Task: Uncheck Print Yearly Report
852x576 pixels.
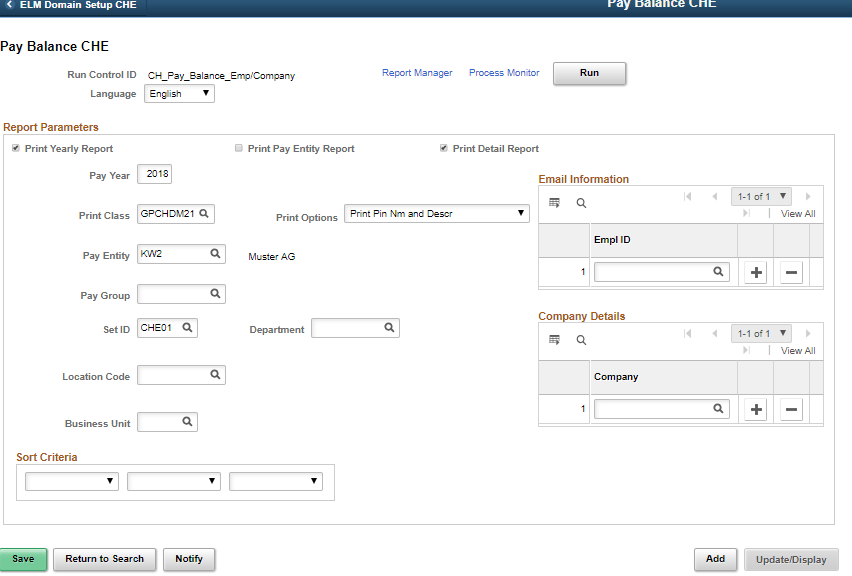Action: click(15, 148)
